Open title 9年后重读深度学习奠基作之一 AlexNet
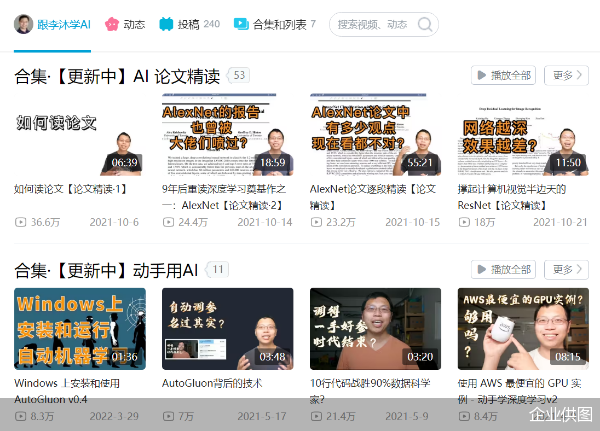This screenshot has height=431, width=600. pos(224,197)
